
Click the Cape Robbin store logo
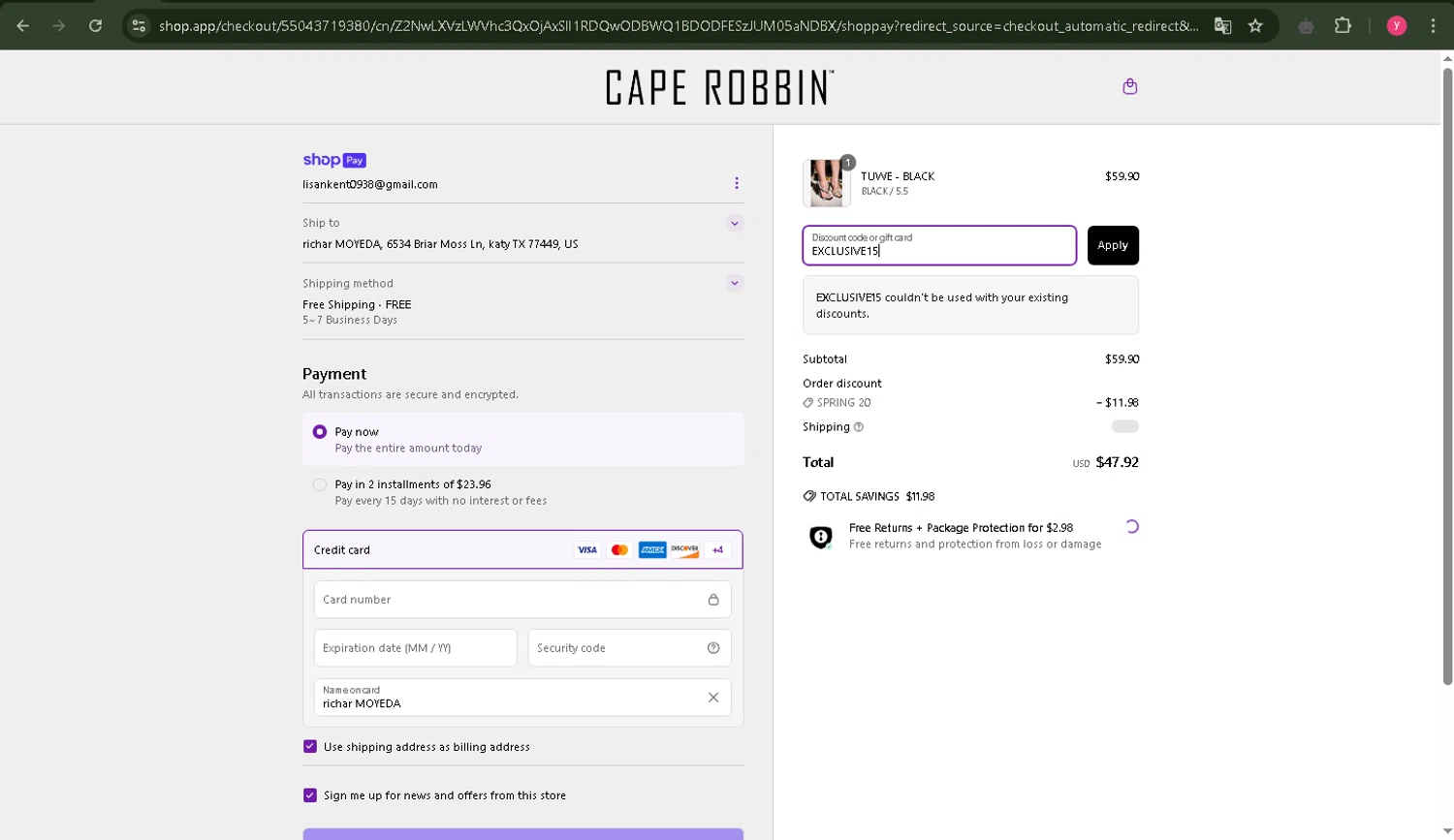coord(719,87)
